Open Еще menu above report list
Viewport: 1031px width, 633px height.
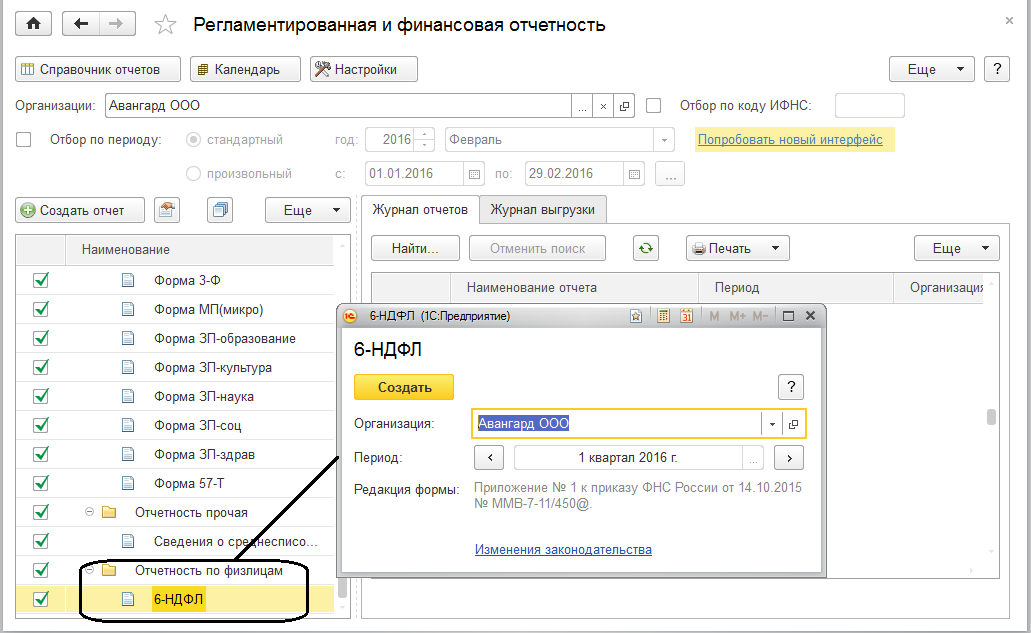(308, 210)
